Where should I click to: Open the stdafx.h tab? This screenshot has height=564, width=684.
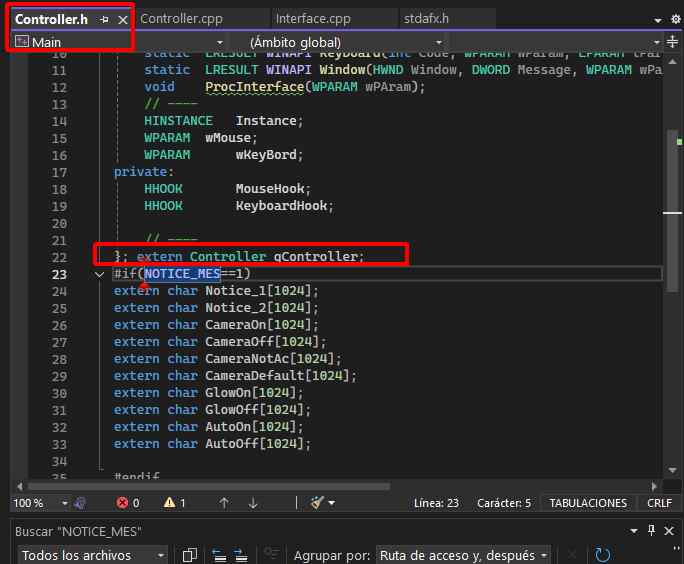tap(426, 19)
